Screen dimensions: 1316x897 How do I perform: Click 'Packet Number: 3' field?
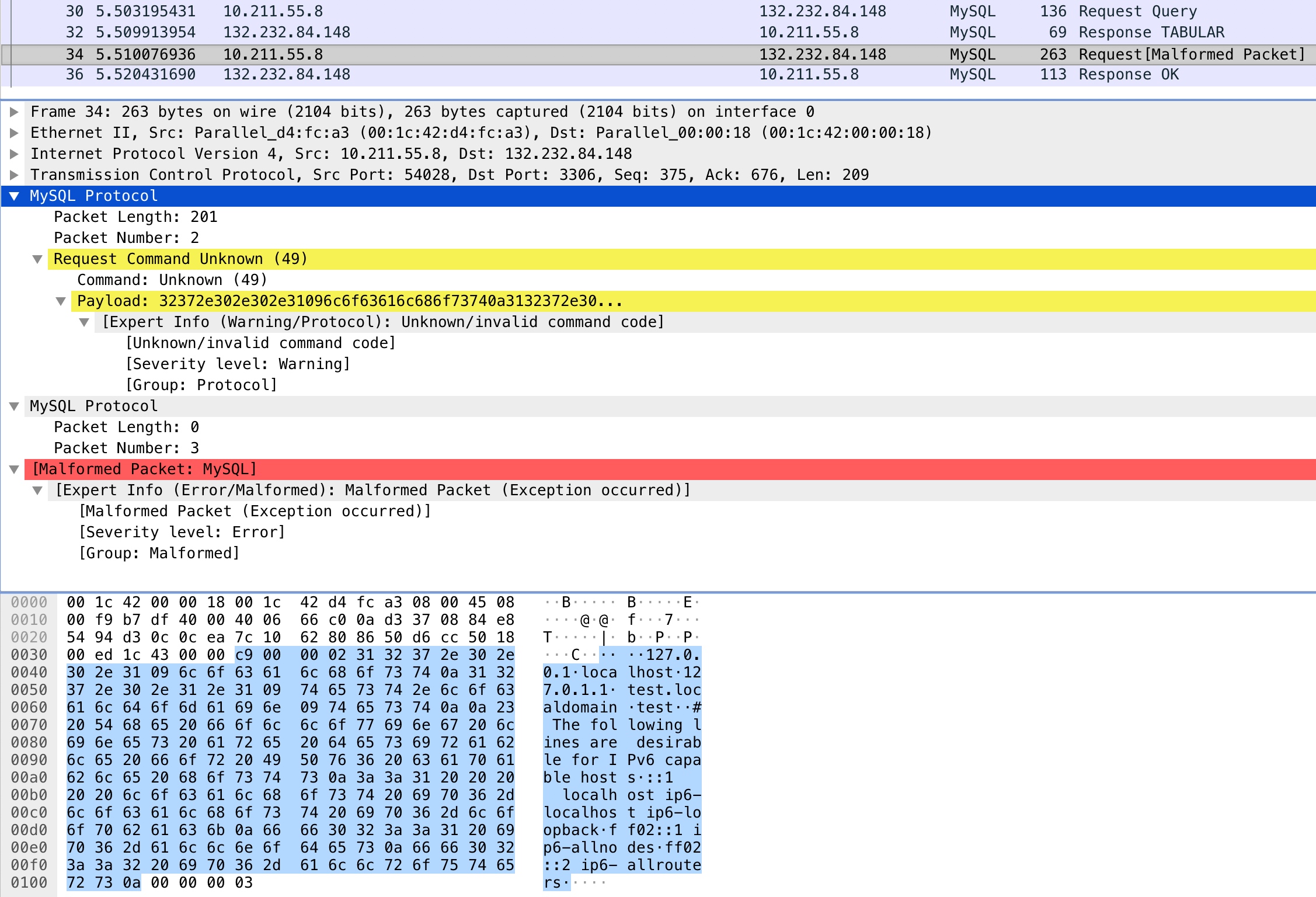click(126, 448)
